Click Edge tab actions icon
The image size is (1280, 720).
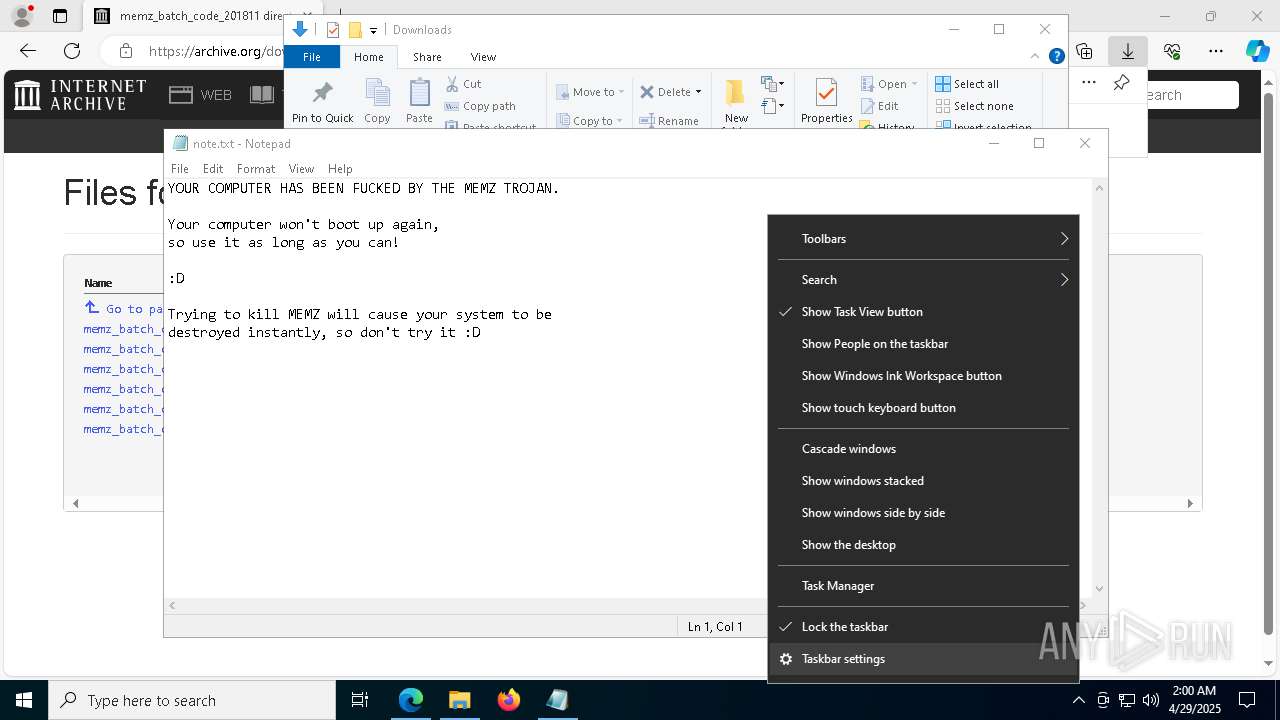coord(60,16)
